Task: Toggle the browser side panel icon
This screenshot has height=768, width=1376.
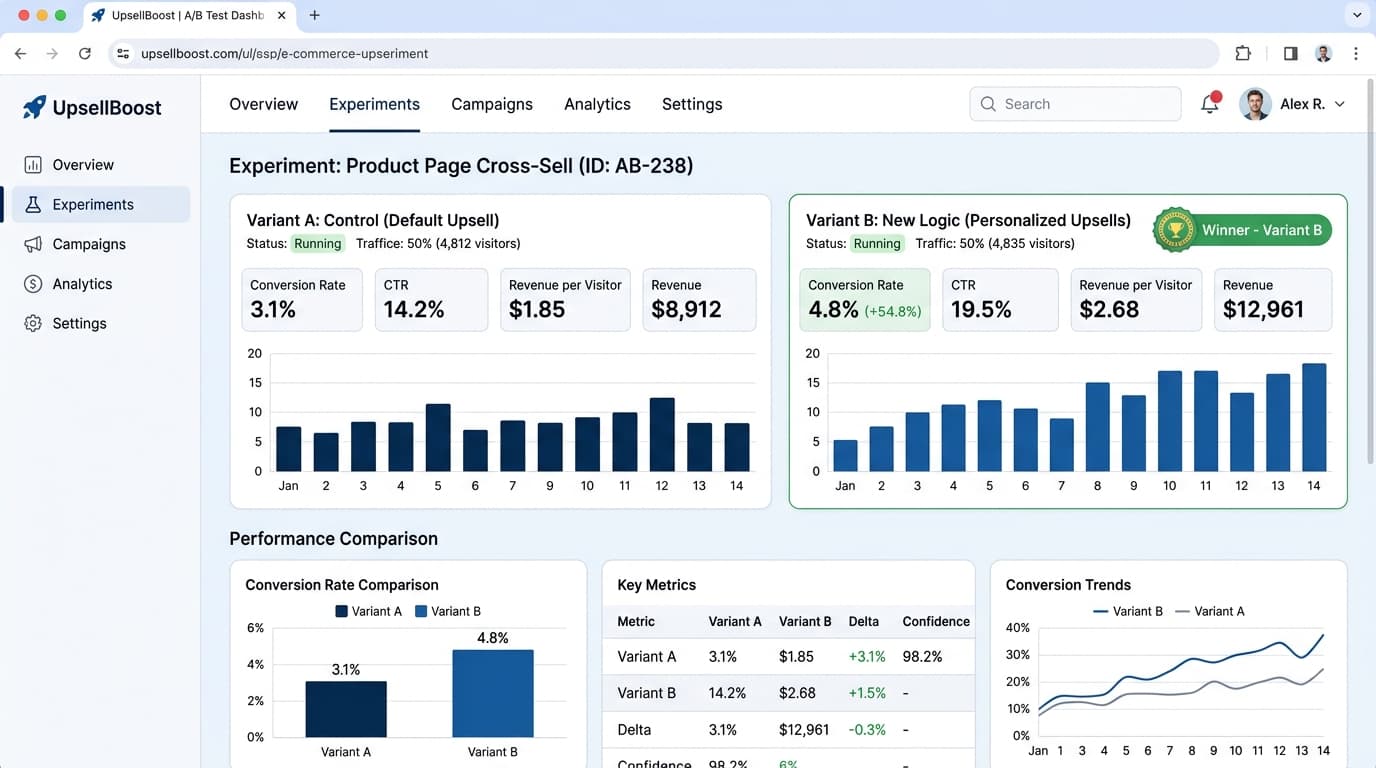Action: click(x=1291, y=54)
